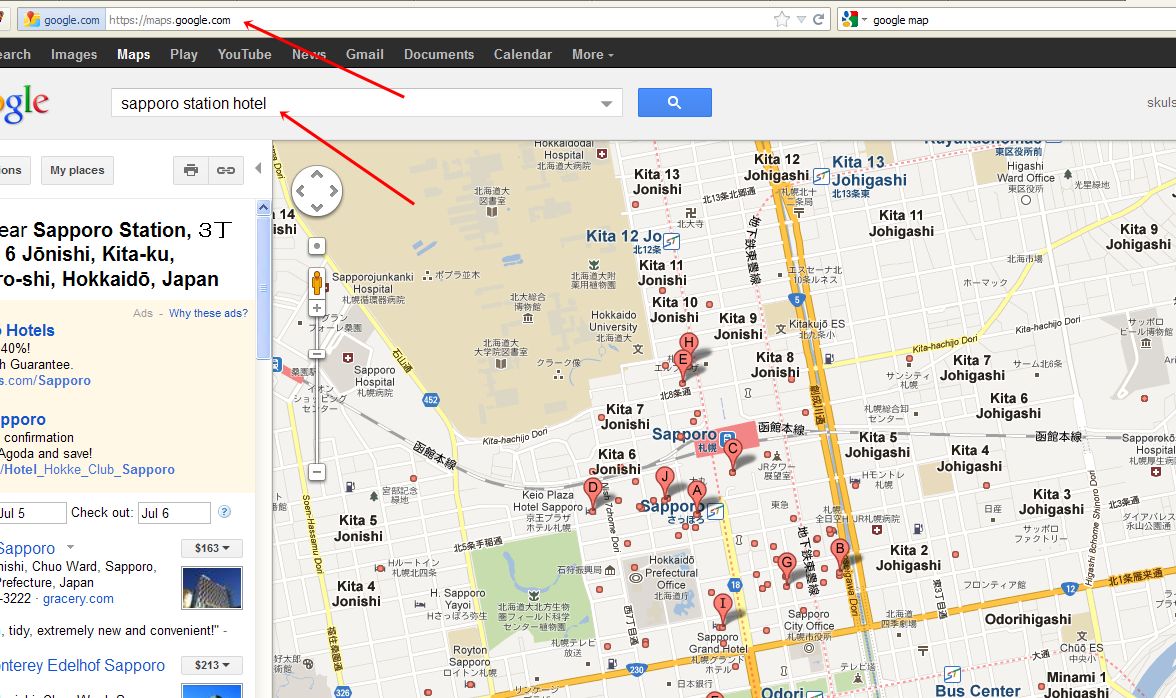Select the orange Street View pegman
The image size is (1176, 698).
[x=316, y=283]
